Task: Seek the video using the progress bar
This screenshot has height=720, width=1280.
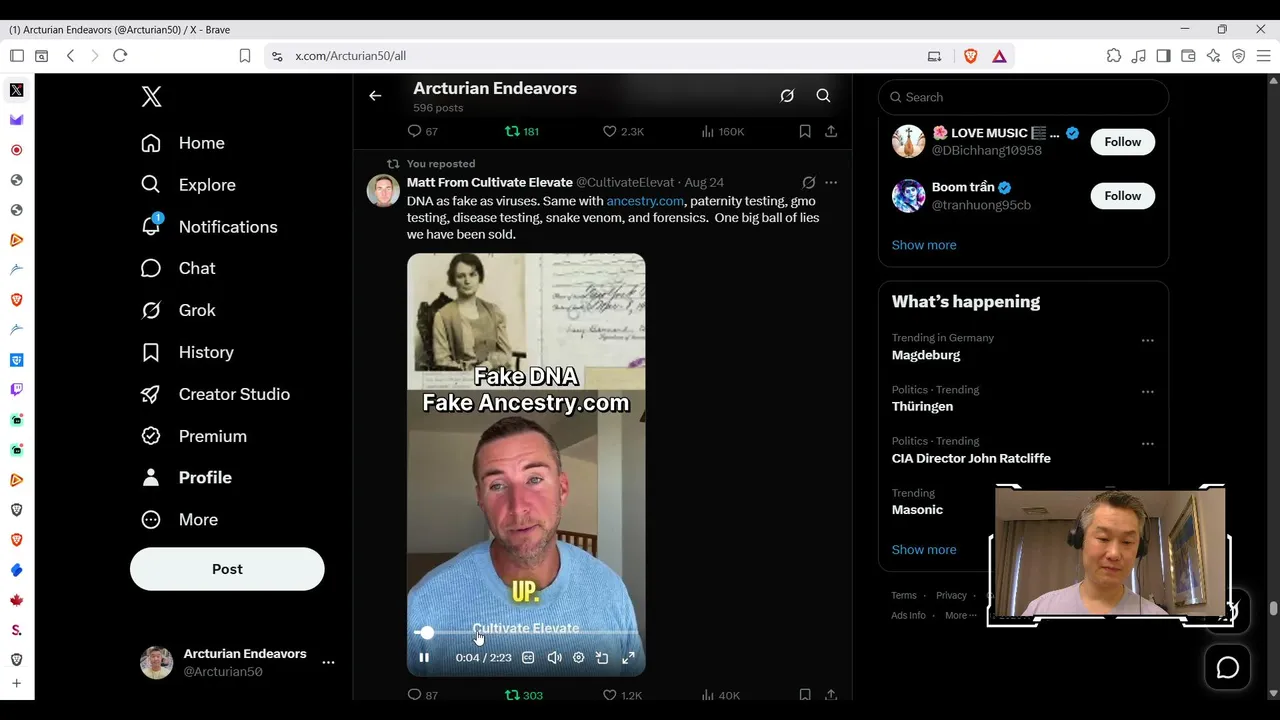Action: (x=526, y=632)
